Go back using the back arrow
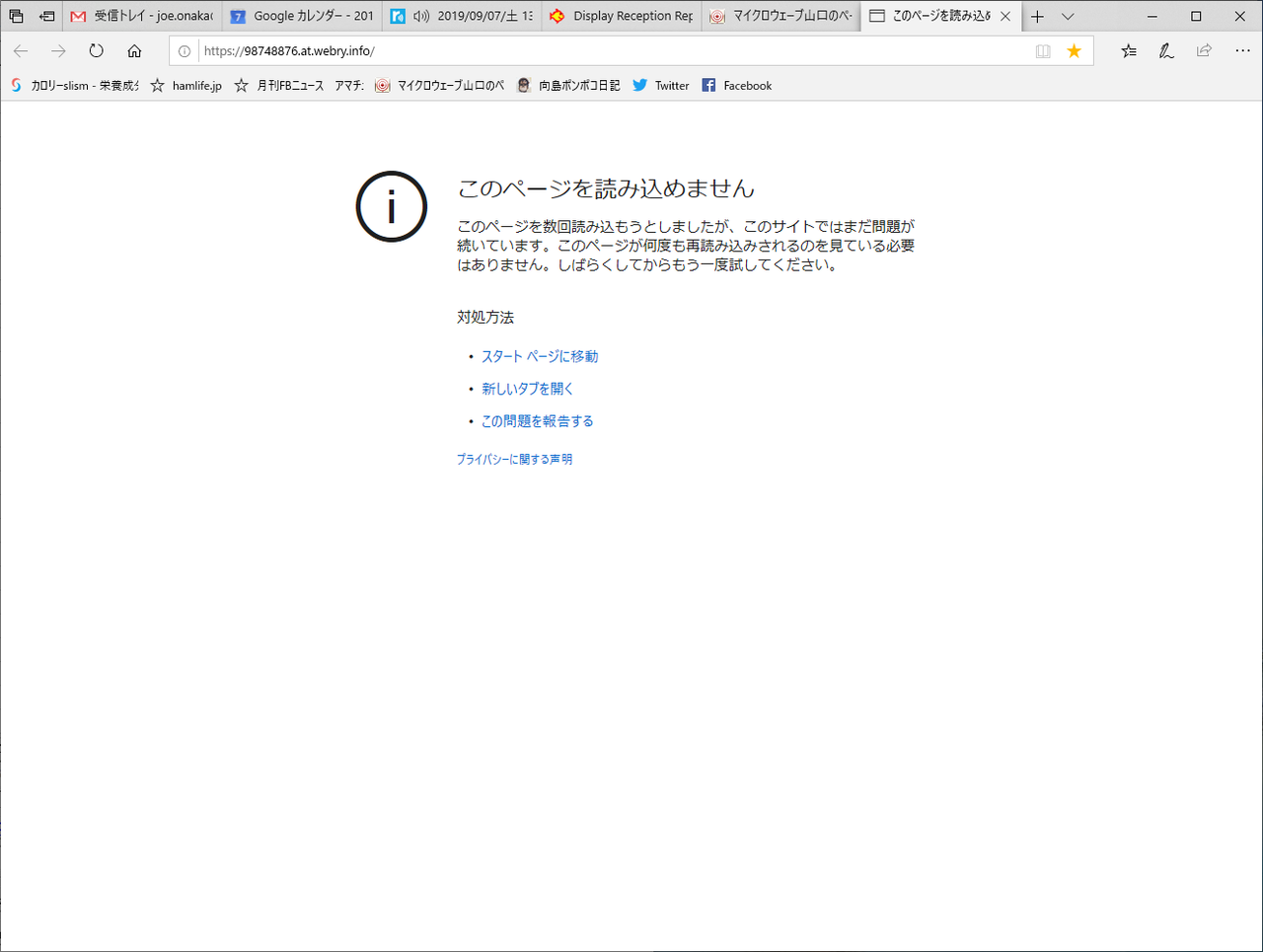1263x952 pixels. tap(21, 50)
